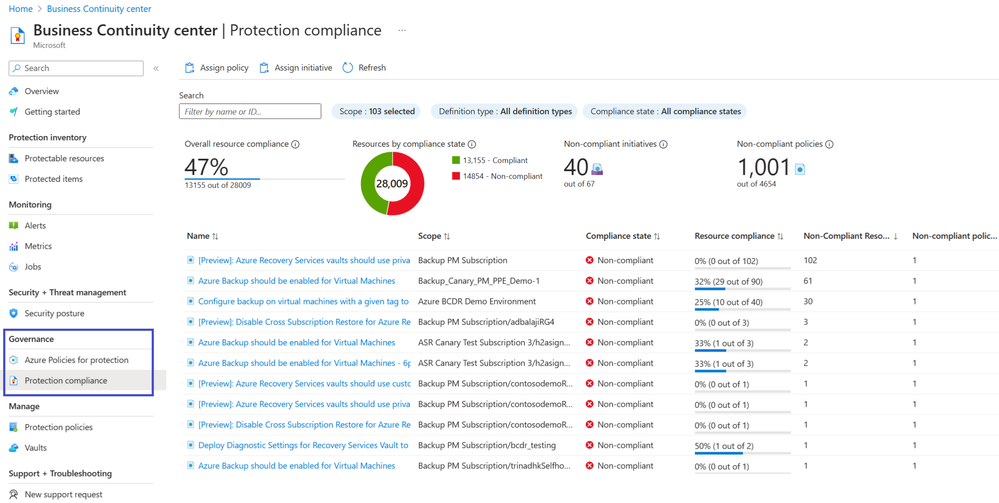Click the Business Continuity center logo icon

[x=17, y=34]
